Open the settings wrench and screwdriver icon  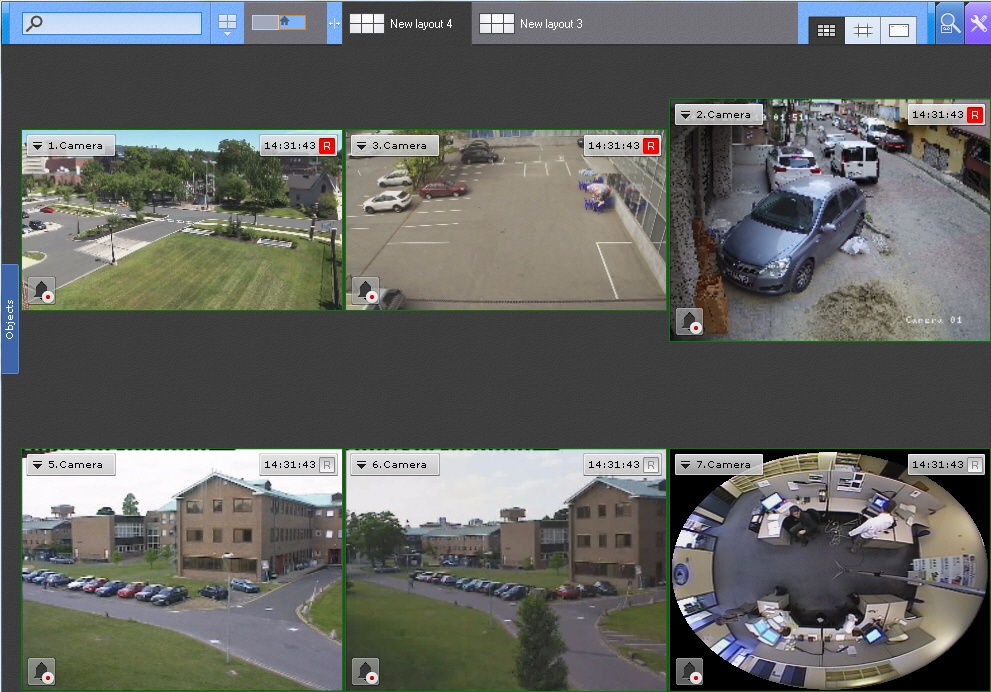coord(978,24)
